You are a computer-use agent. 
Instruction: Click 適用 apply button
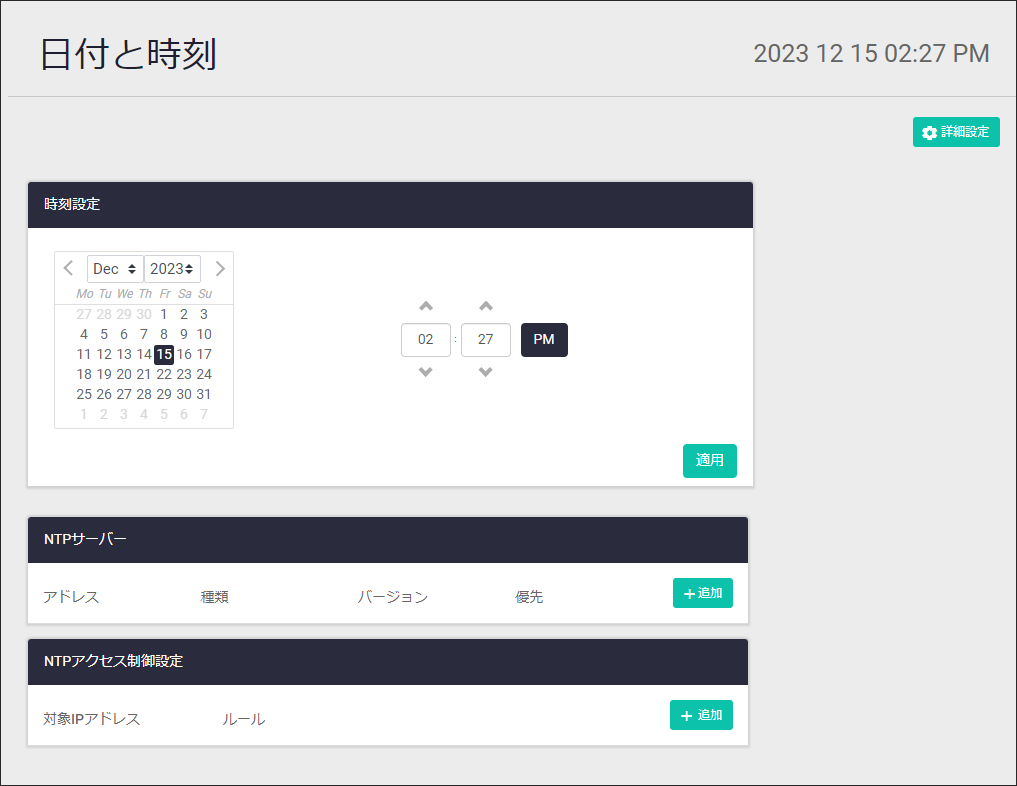point(710,460)
